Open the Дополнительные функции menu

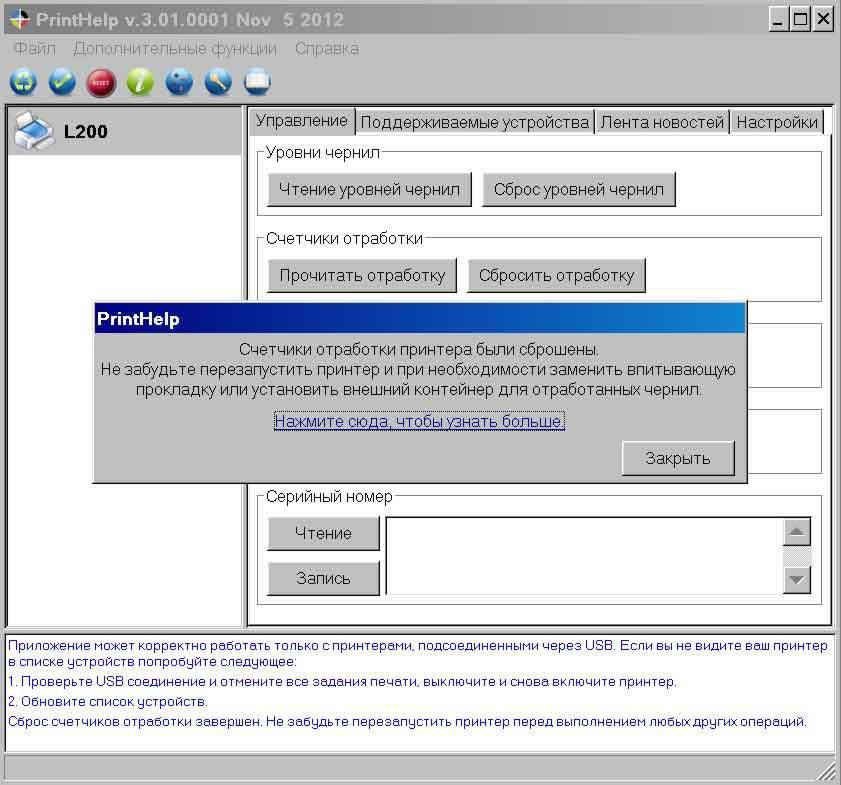(175, 48)
